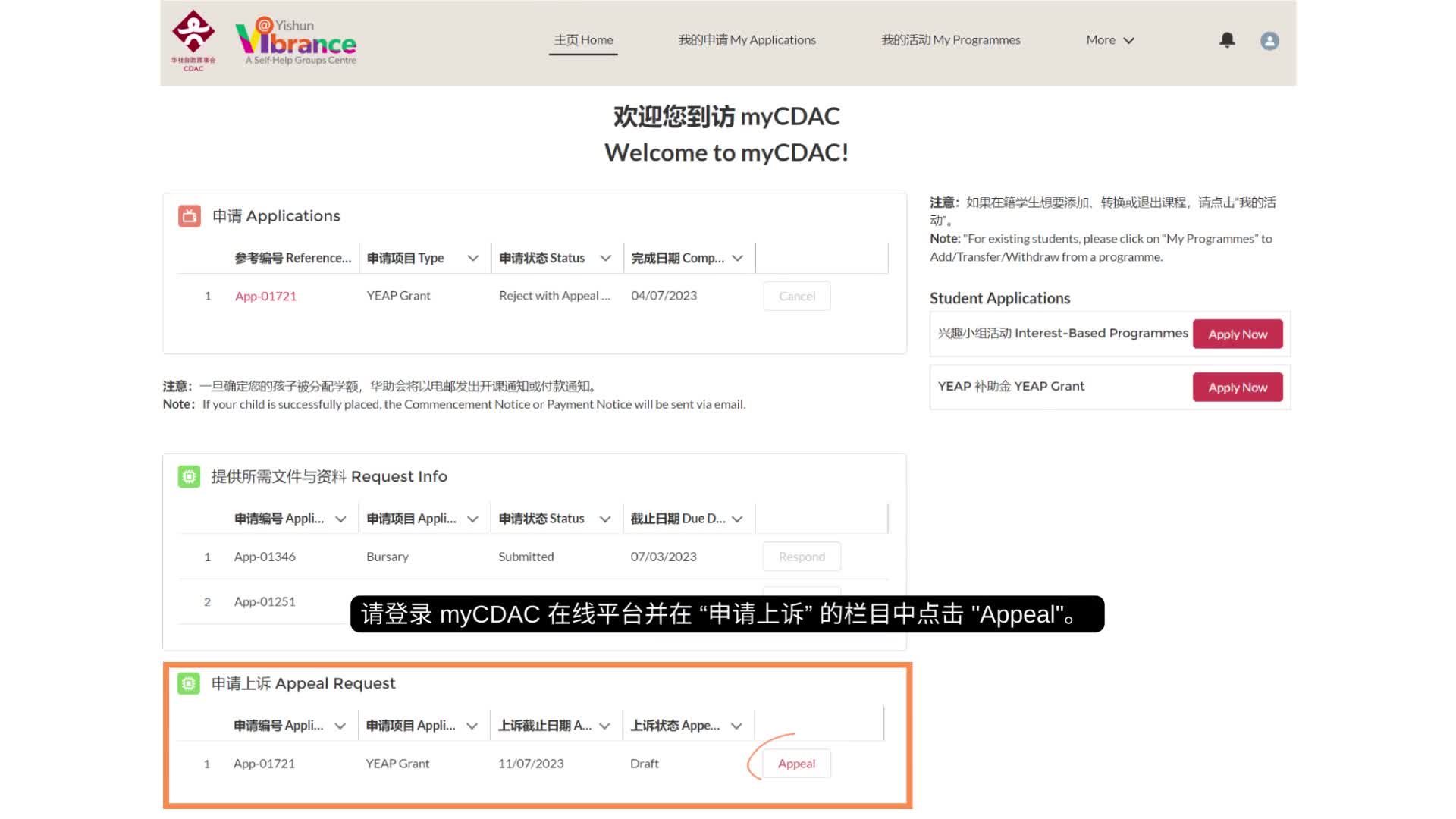Image resolution: width=1456 pixels, height=819 pixels.
Task: Click the Request Info section icon
Action: (x=188, y=475)
